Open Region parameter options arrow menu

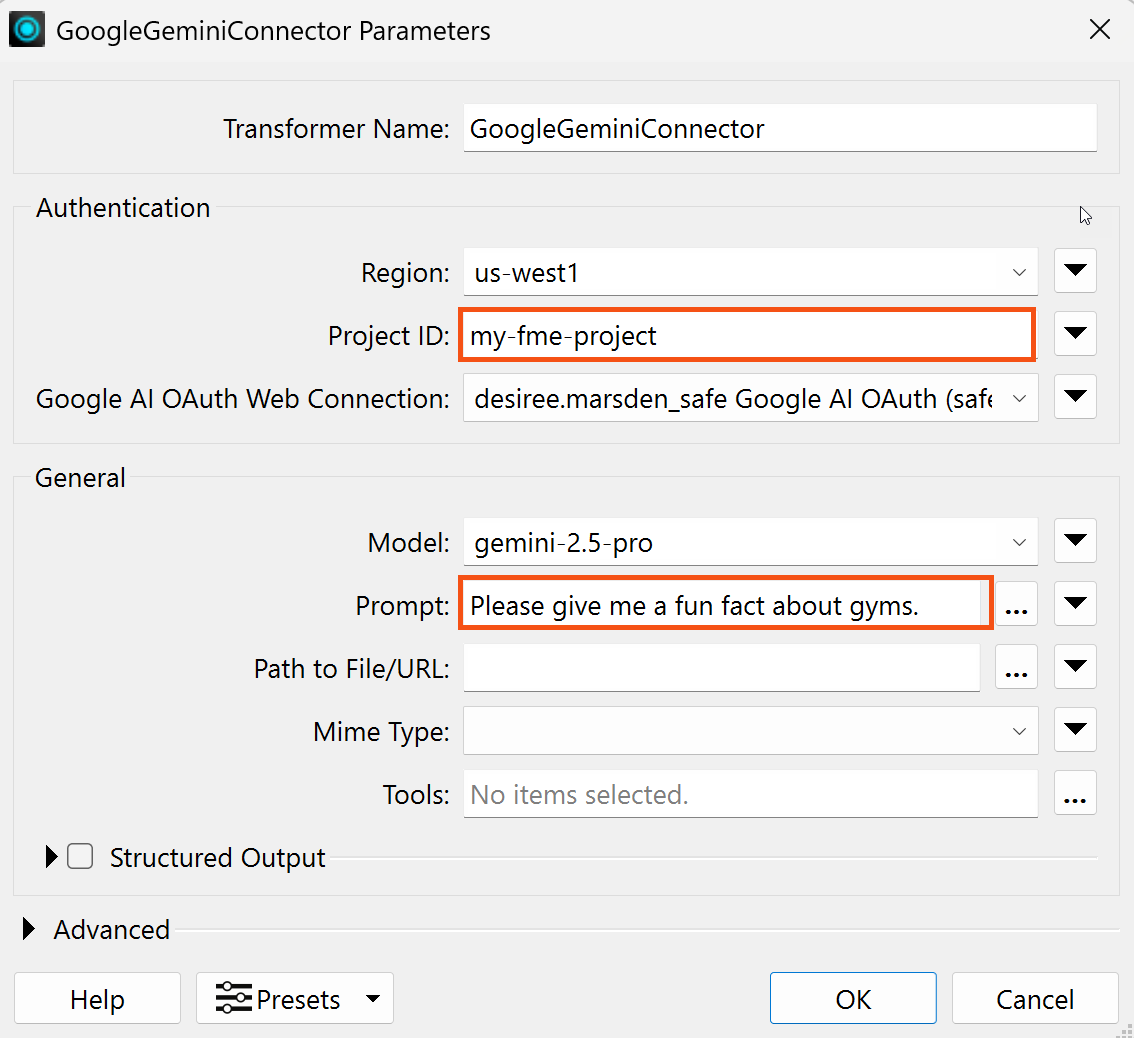point(1075,271)
